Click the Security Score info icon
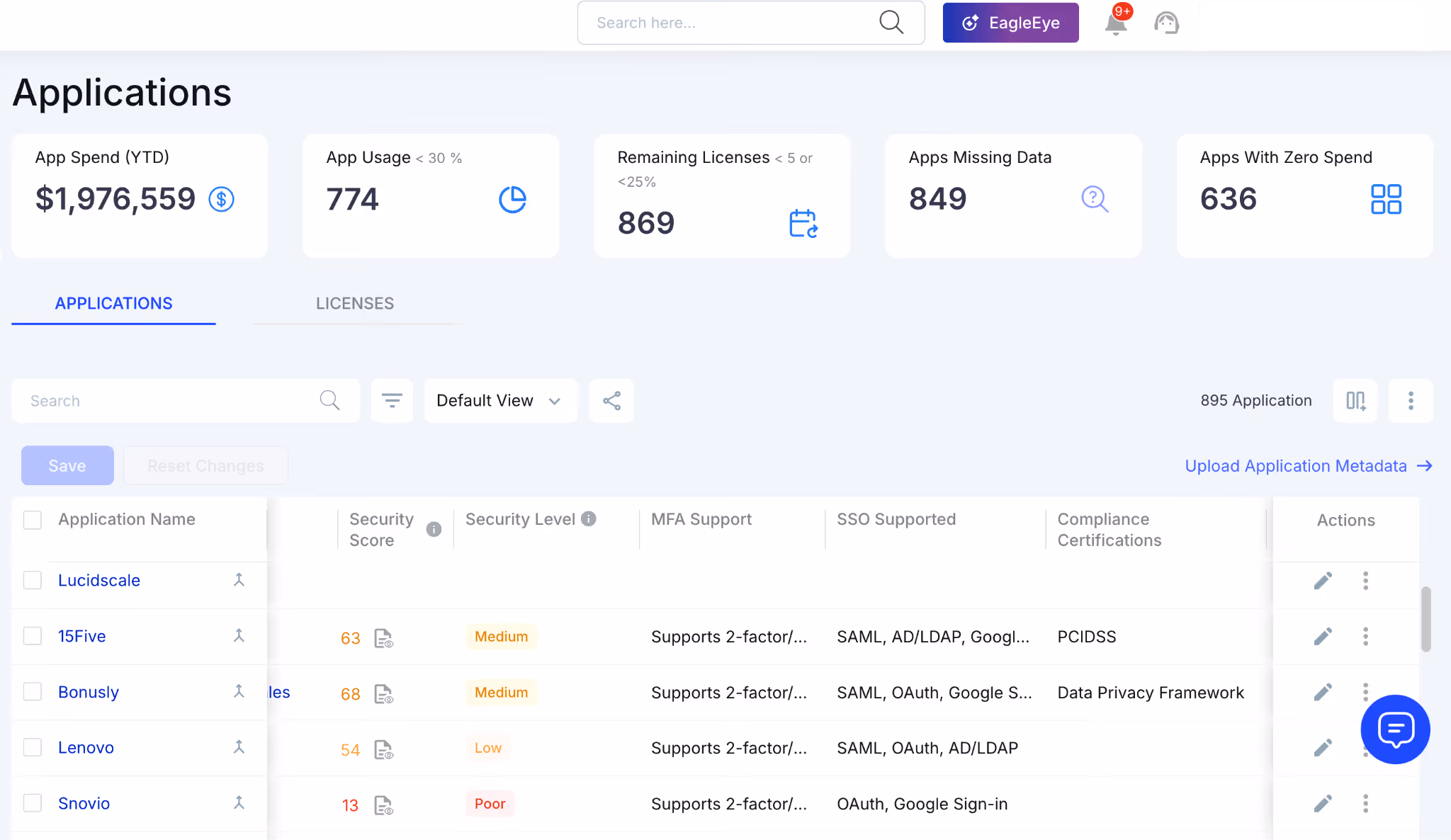The image size is (1451, 840). (434, 529)
